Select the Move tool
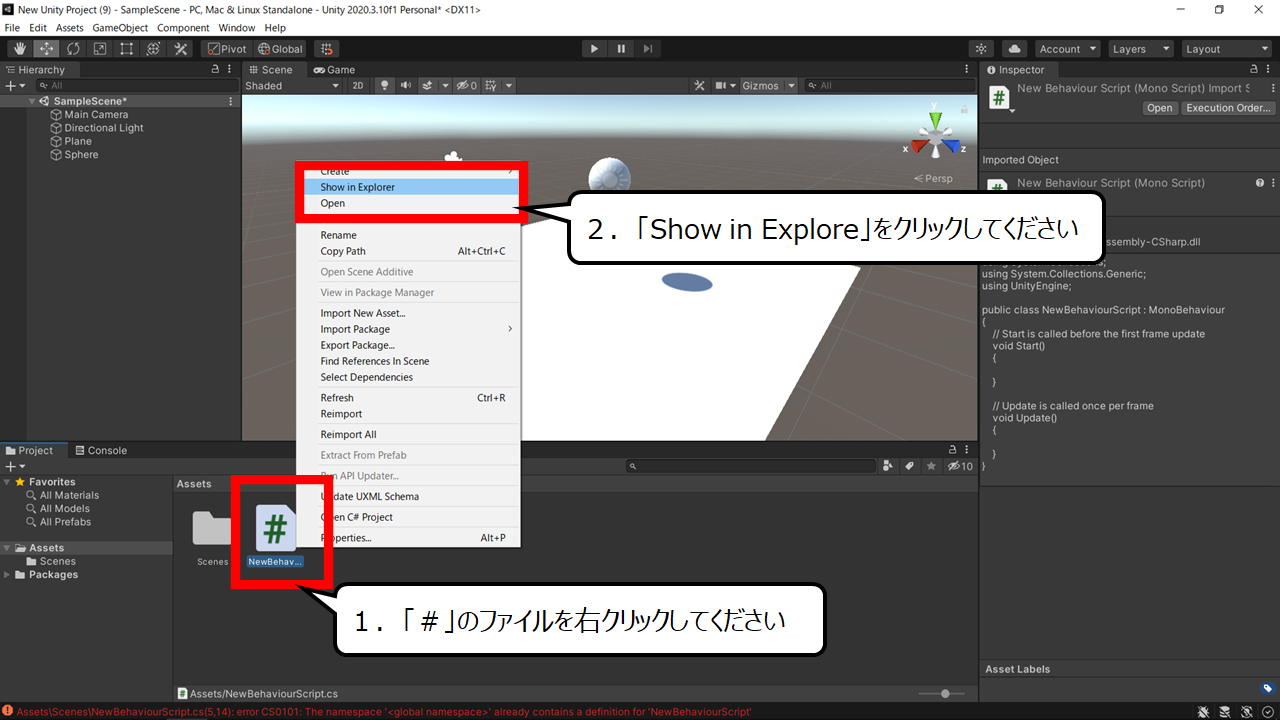The image size is (1280, 720). coord(47,49)
